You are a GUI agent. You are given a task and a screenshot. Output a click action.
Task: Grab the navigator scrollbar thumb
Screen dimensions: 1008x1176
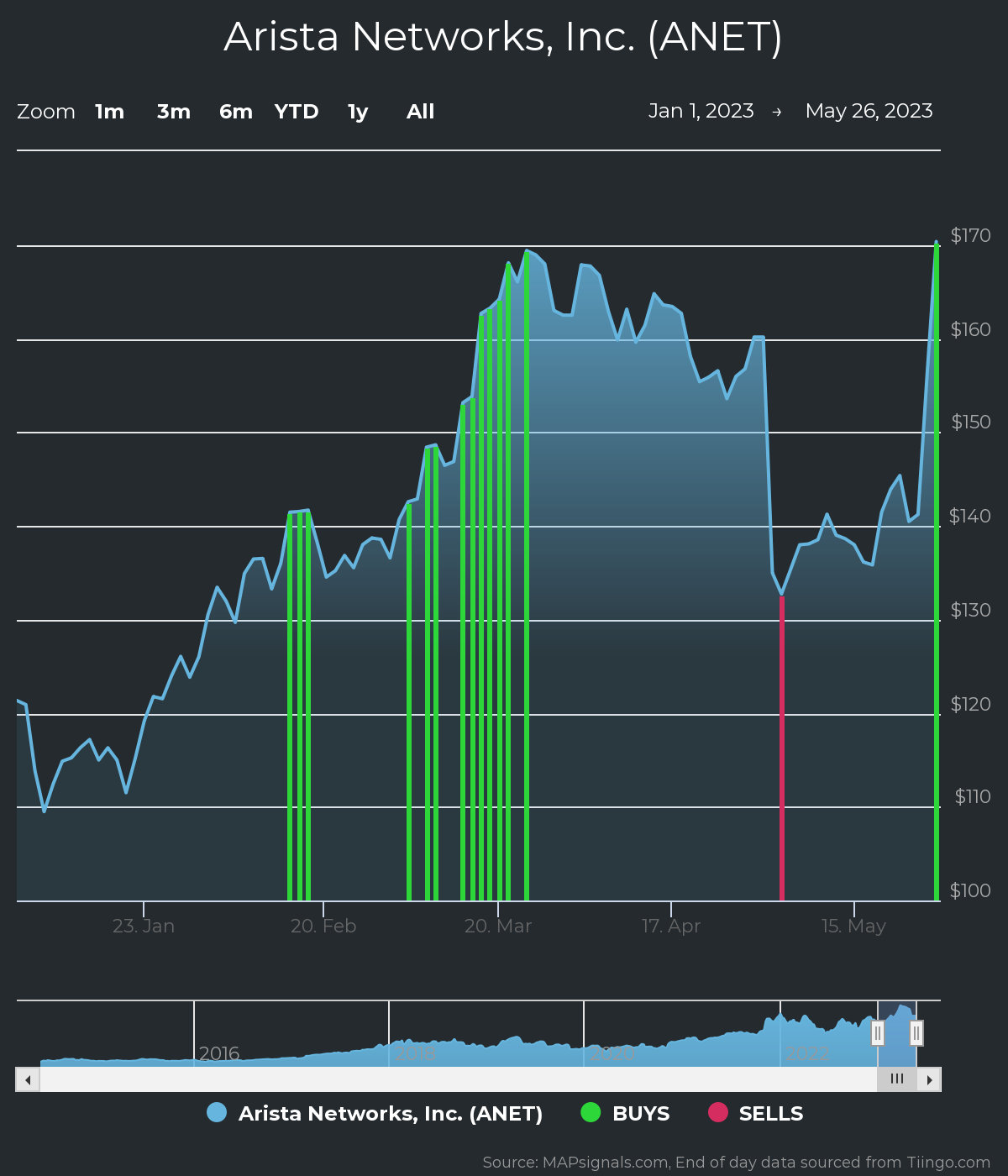897,1079
